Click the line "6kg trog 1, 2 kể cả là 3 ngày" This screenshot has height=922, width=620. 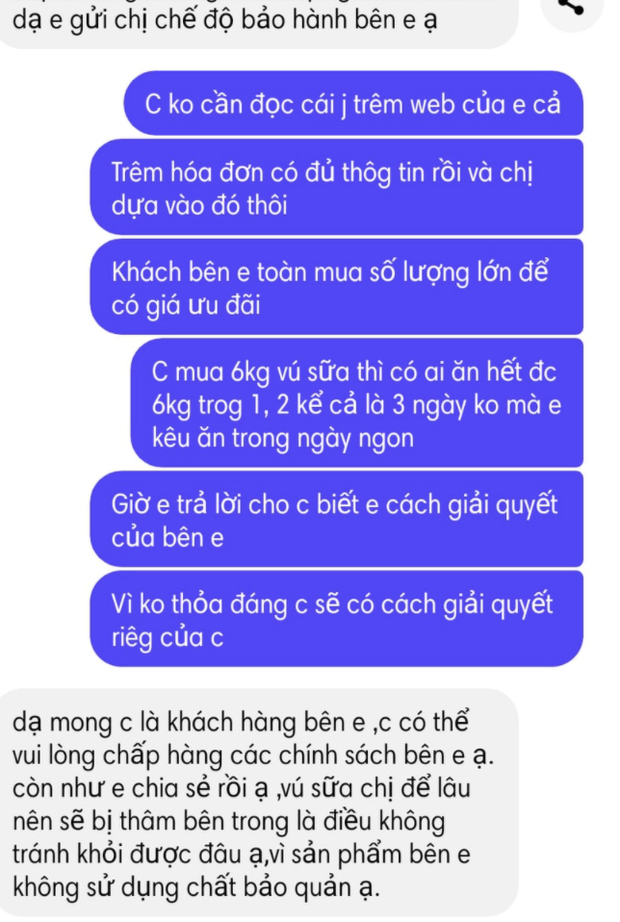click(356, 405)
